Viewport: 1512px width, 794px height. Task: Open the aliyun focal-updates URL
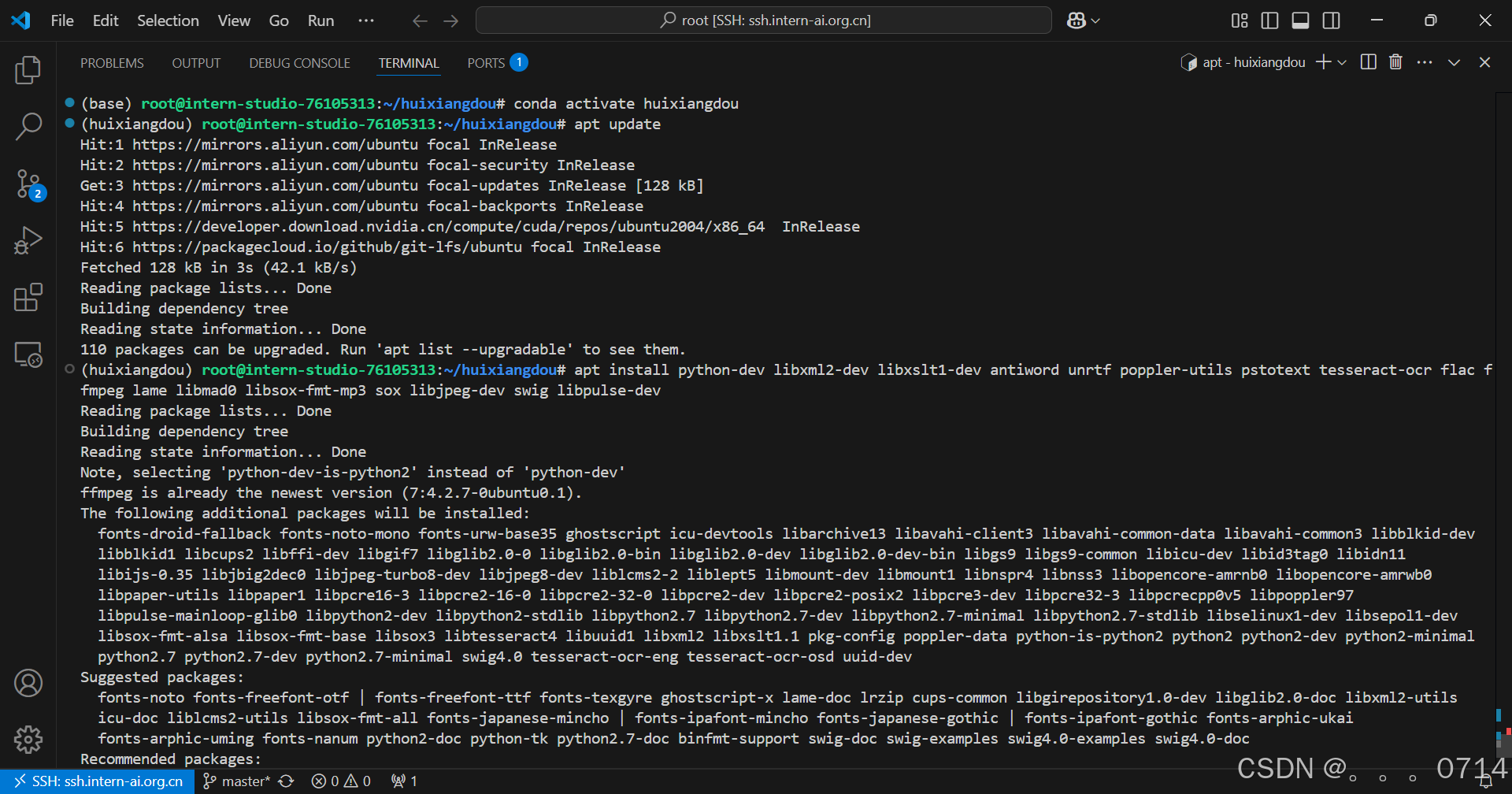click(275, 186)
